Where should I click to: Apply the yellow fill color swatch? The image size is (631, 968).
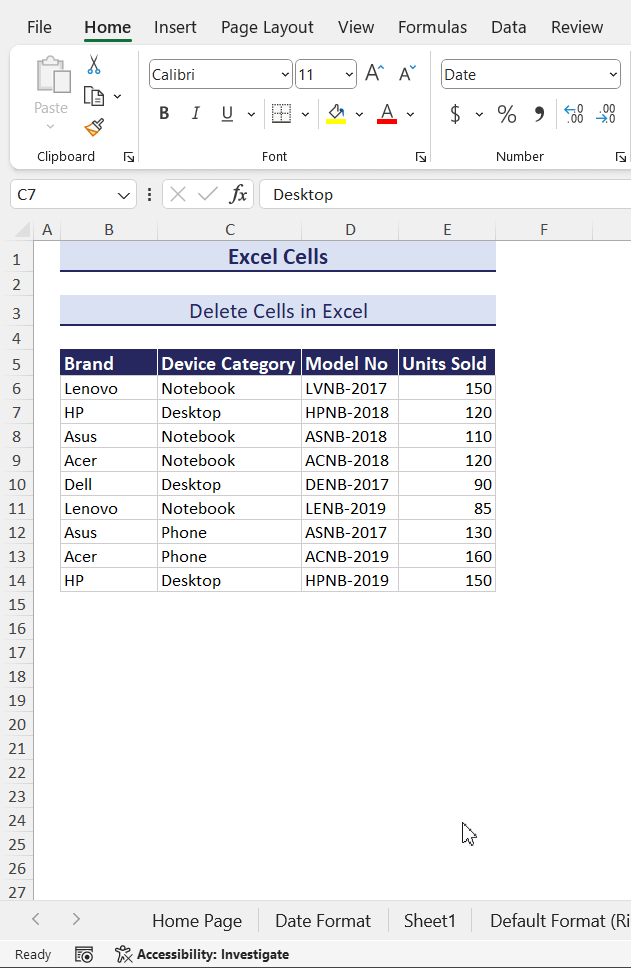click(336, 114)
